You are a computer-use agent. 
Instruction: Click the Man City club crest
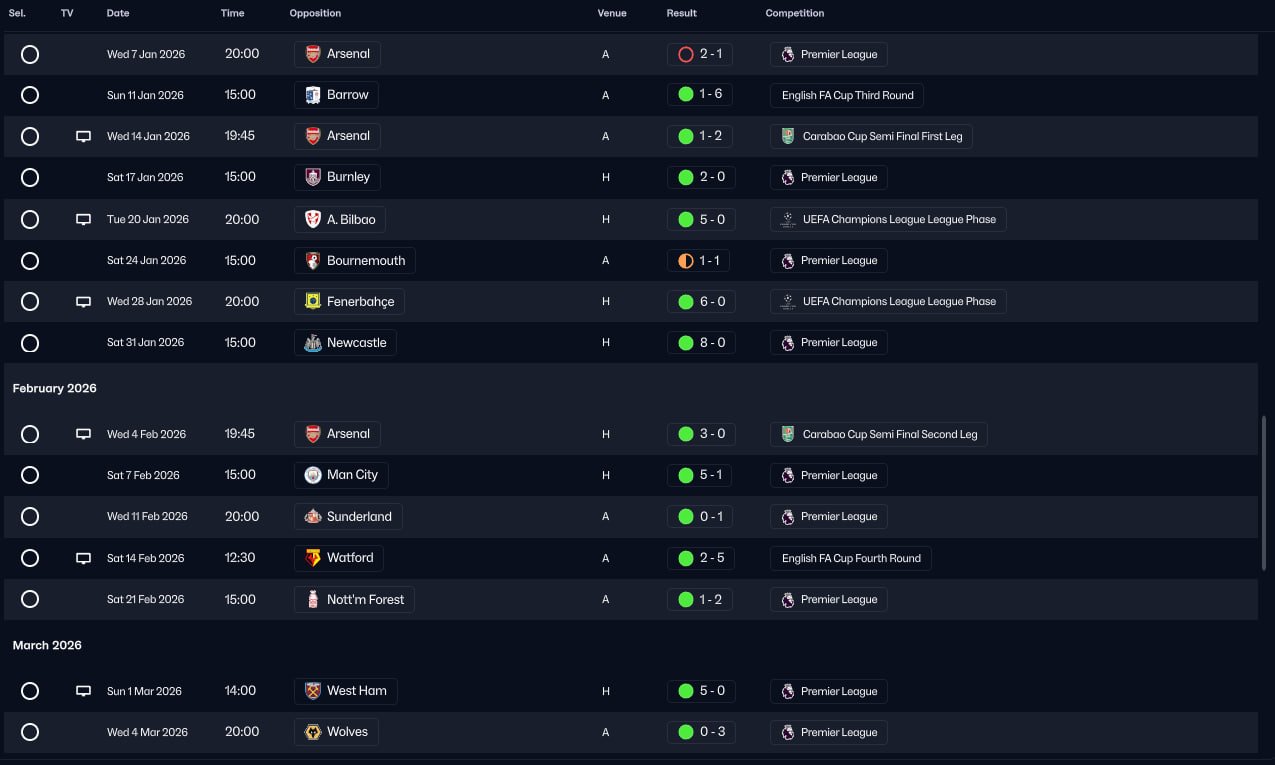[313, 475]
